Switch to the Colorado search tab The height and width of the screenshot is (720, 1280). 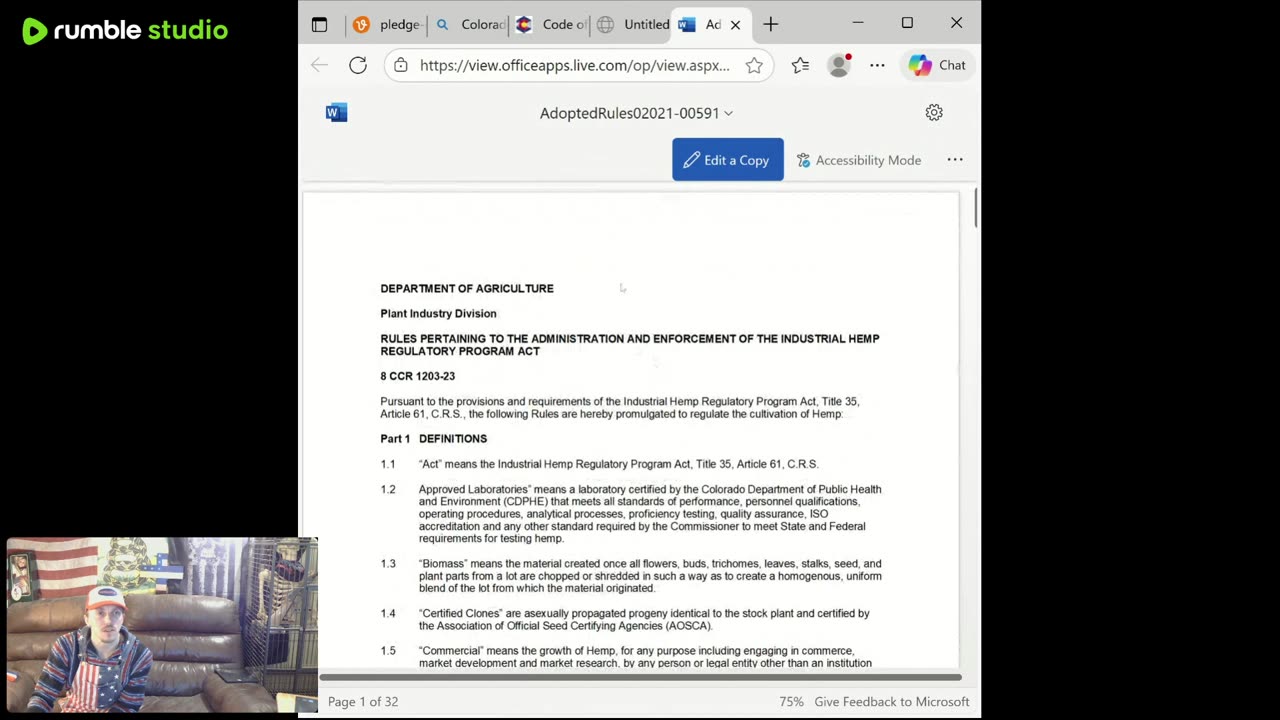tap(469, 24)
